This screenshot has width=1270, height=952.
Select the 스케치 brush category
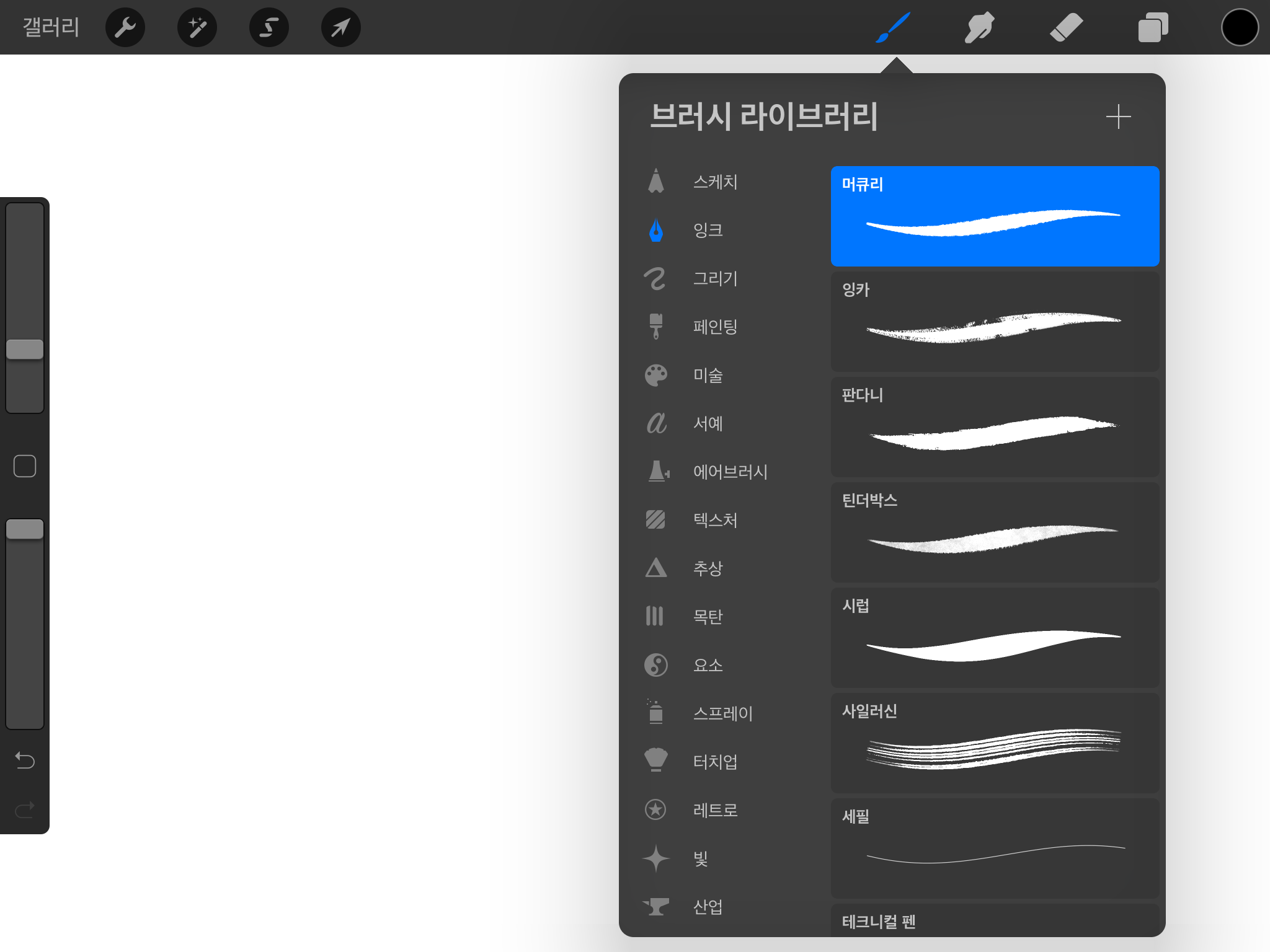[714, 182]
